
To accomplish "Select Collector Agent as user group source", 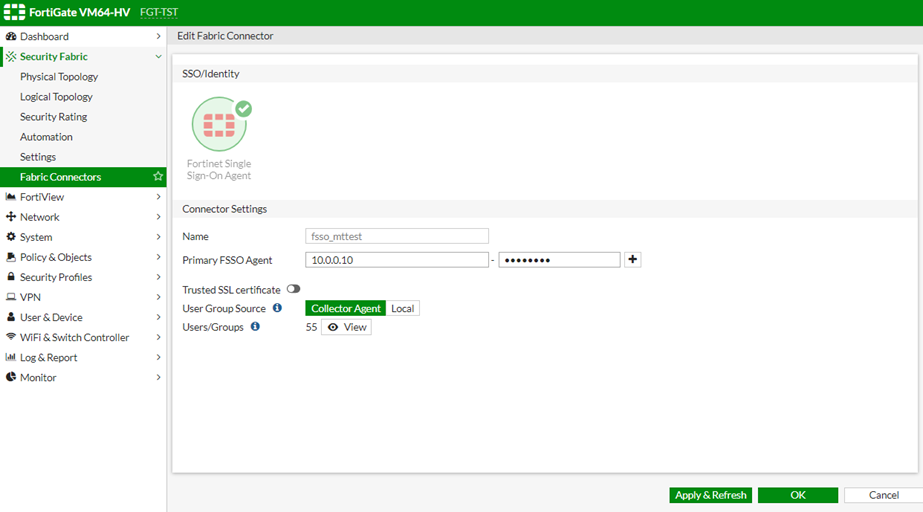I will [x=346, y=308].
